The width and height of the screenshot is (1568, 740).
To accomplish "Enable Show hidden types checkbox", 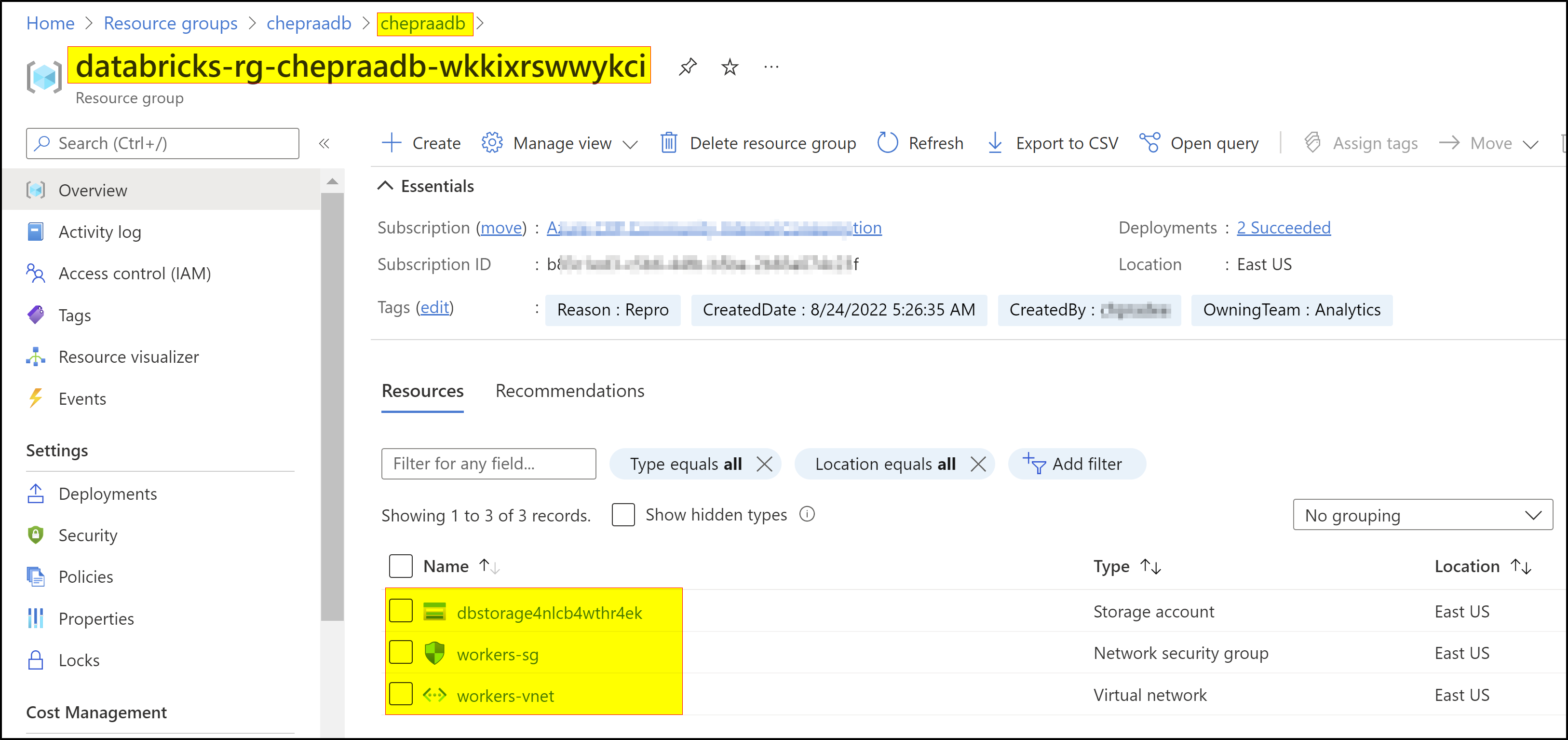I will (623, 515).
